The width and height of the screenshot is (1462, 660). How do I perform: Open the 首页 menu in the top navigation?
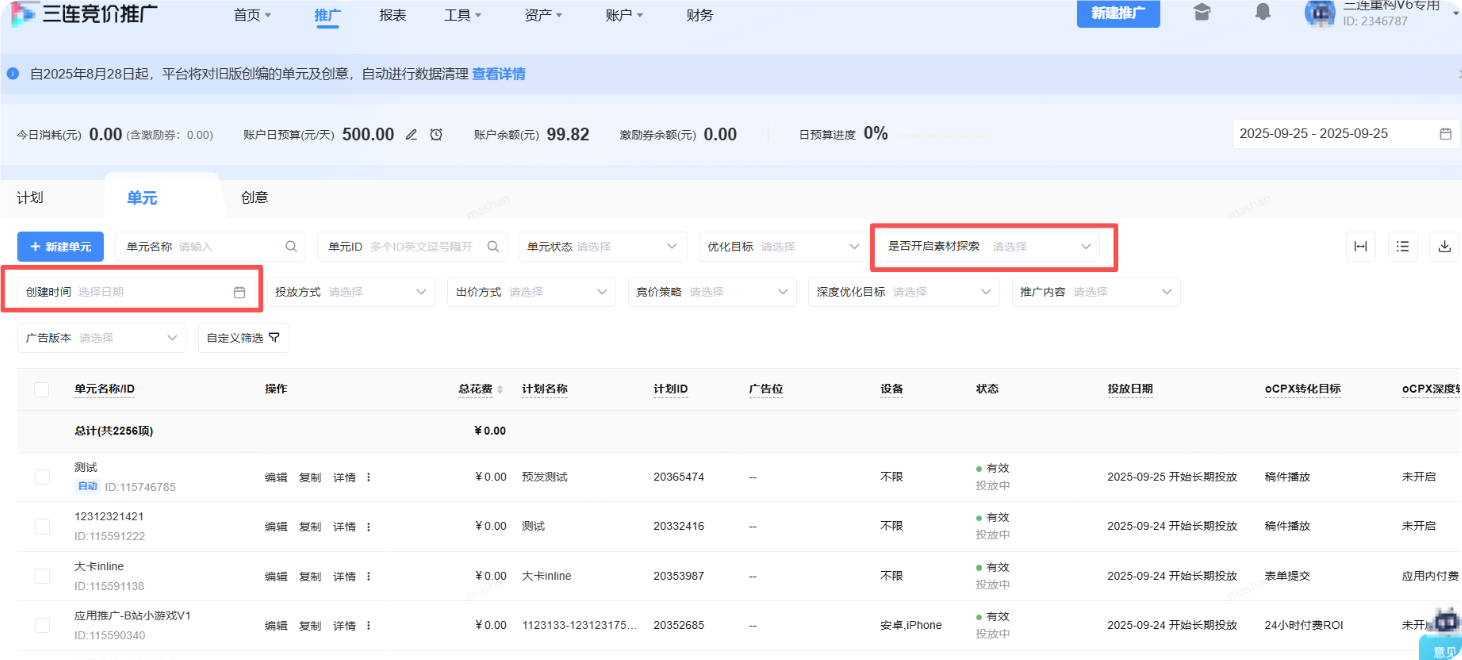click(x=253, y=15)
